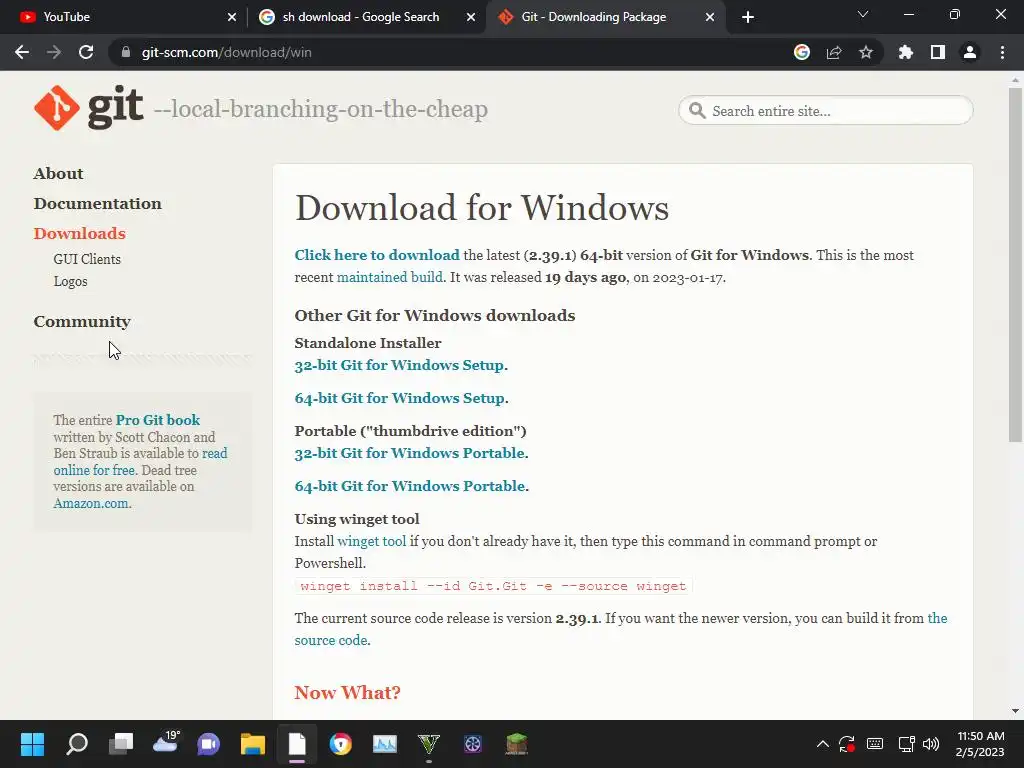
Task: Open GUI Clients under Downloads
Action: (x=87, y=259)
